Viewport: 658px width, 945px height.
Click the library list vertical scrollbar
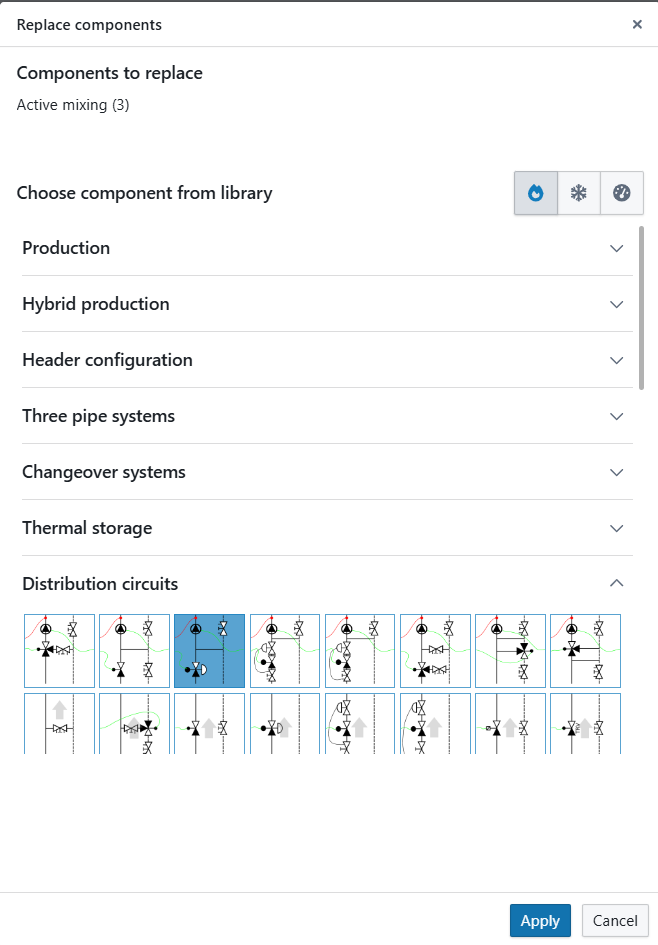tap(641, 308)
